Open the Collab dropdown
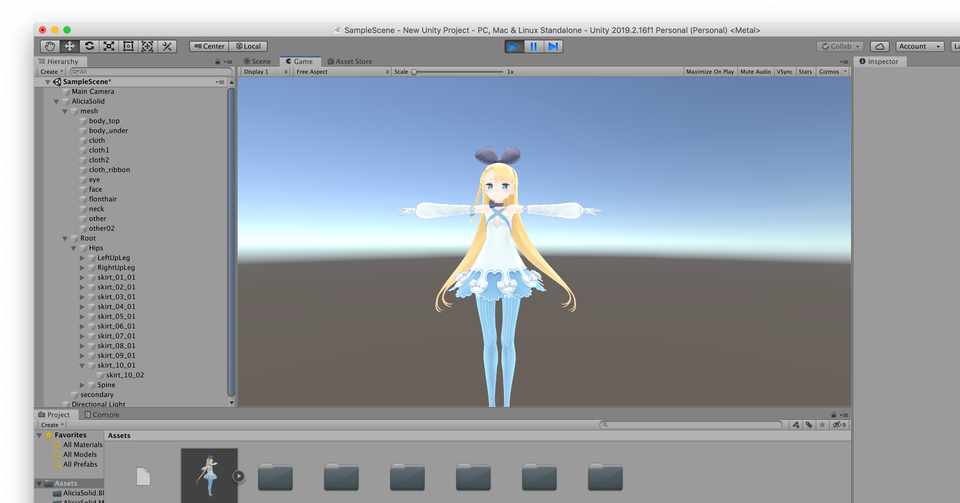This screenshot has width=960, height=503. click(840, 47)
